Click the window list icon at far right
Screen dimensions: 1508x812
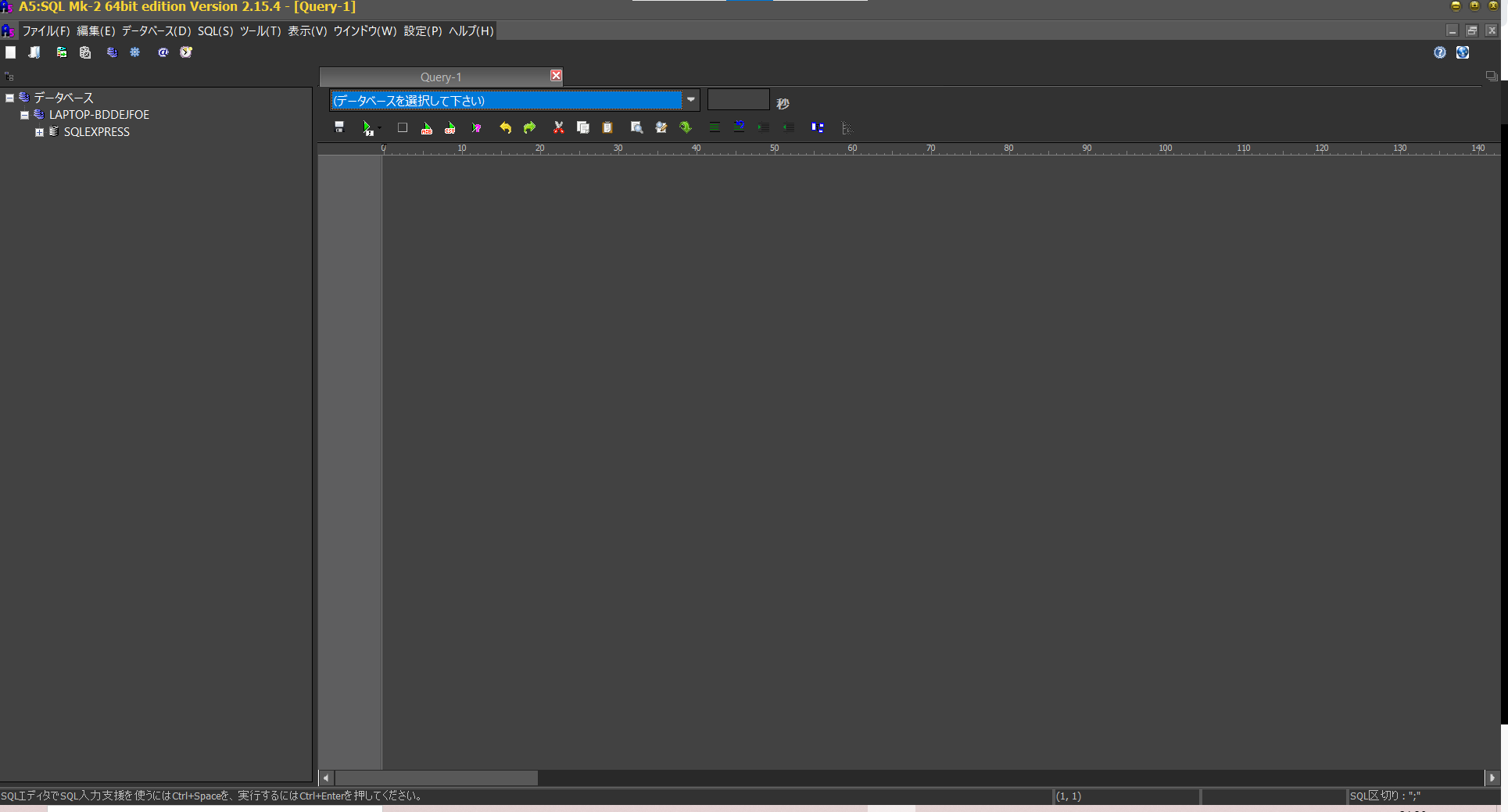[1492, 76]
